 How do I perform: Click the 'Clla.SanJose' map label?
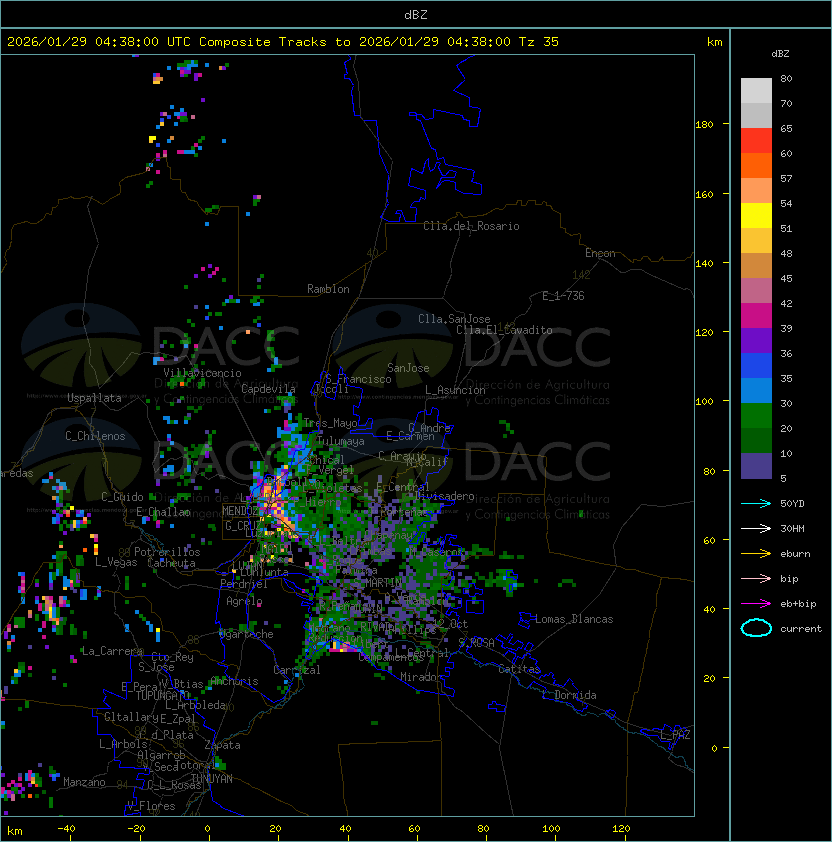coord(454,319)
